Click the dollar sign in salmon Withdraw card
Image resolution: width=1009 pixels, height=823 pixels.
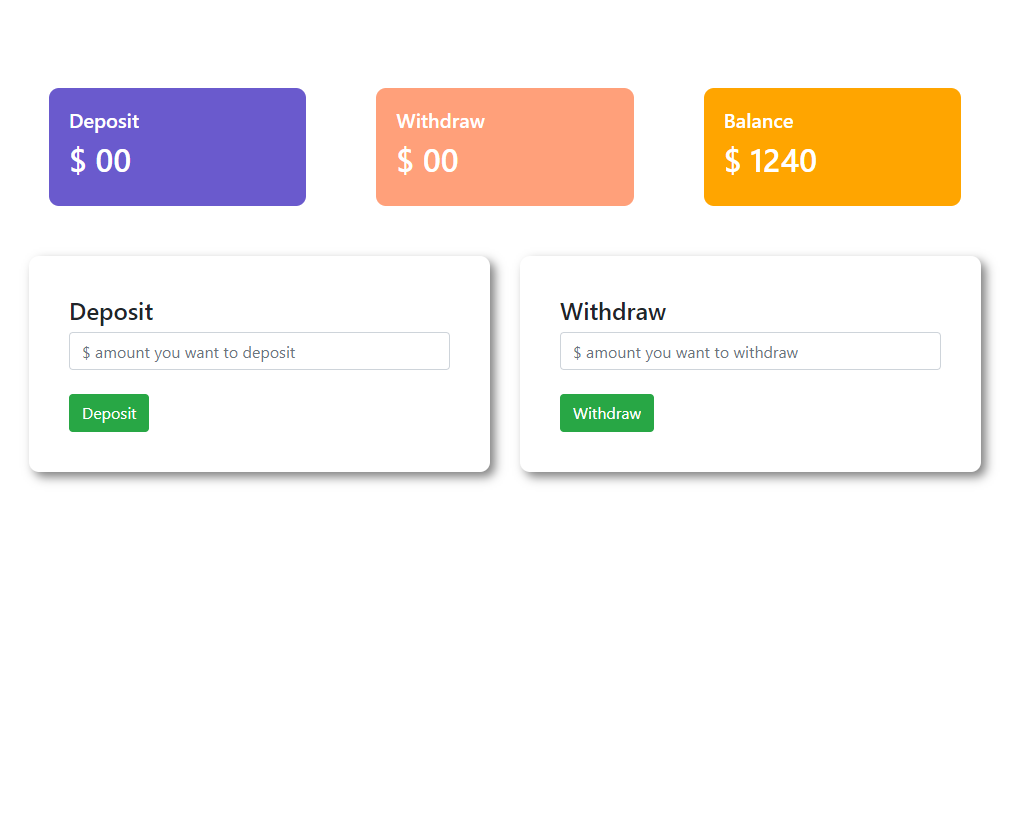click(405, 161)
